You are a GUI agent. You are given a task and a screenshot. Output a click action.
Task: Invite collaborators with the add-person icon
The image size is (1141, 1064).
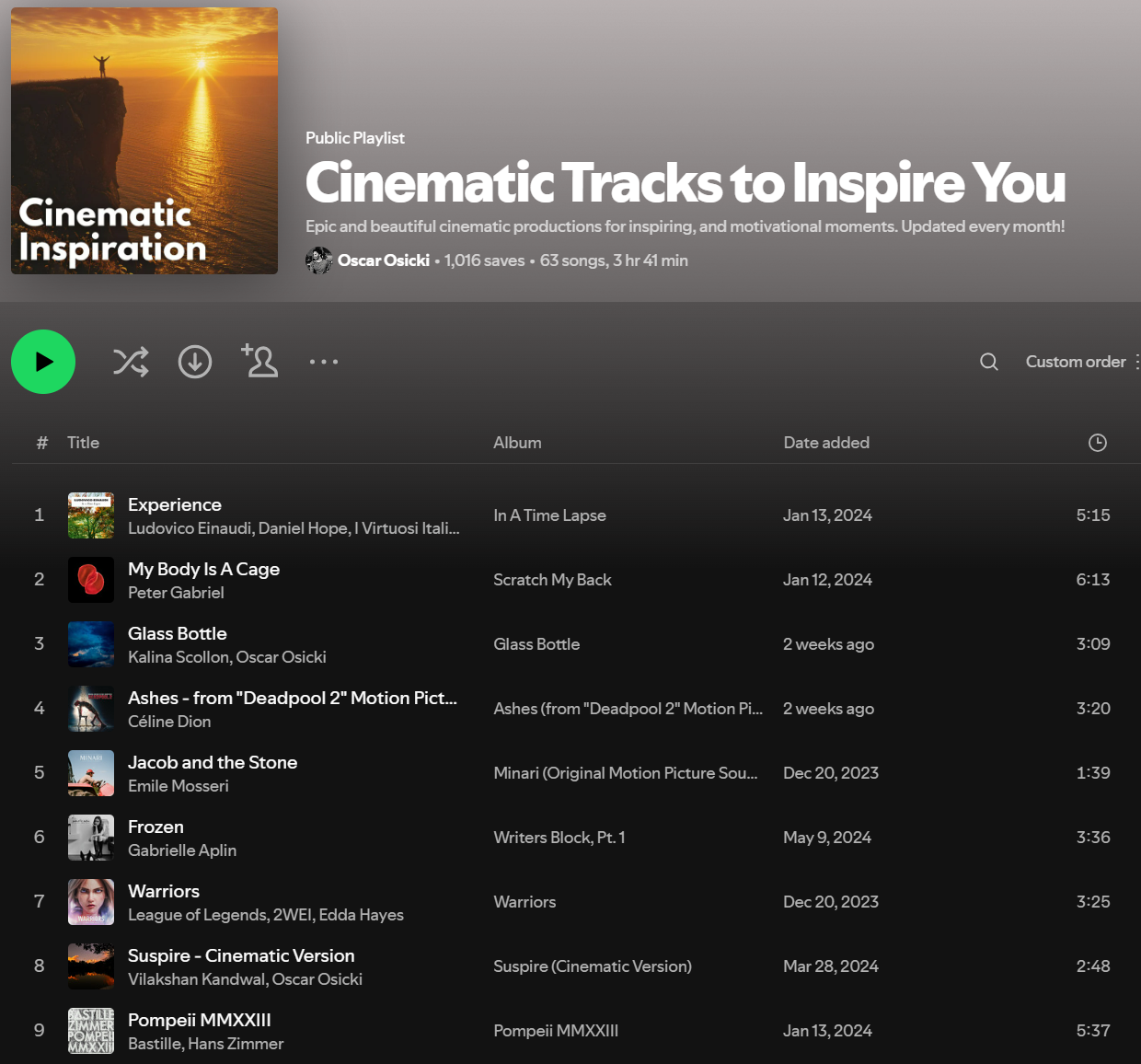259,361
